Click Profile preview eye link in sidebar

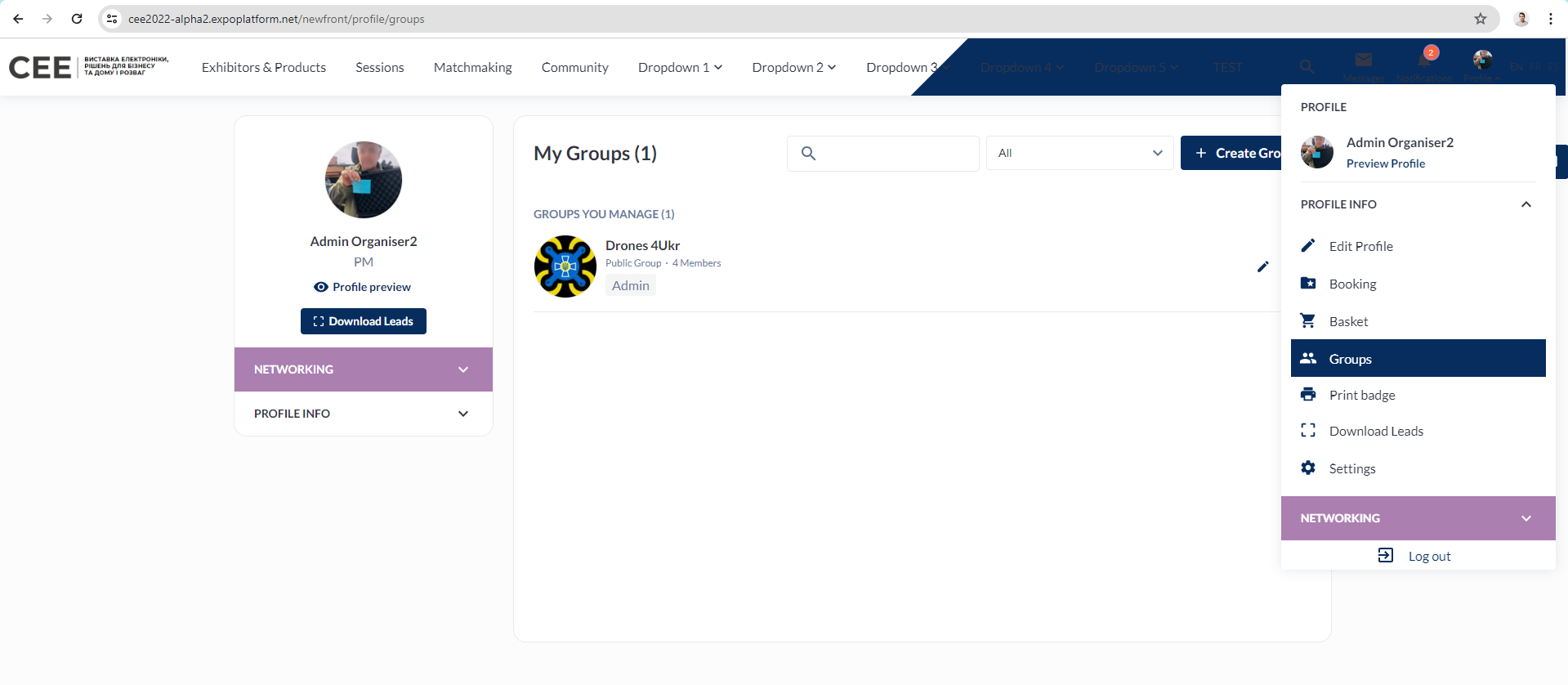coord(363,287)
